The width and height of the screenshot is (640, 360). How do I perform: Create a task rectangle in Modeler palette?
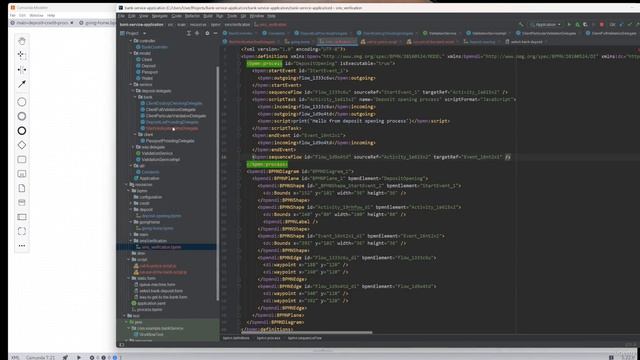click(22, 159)
